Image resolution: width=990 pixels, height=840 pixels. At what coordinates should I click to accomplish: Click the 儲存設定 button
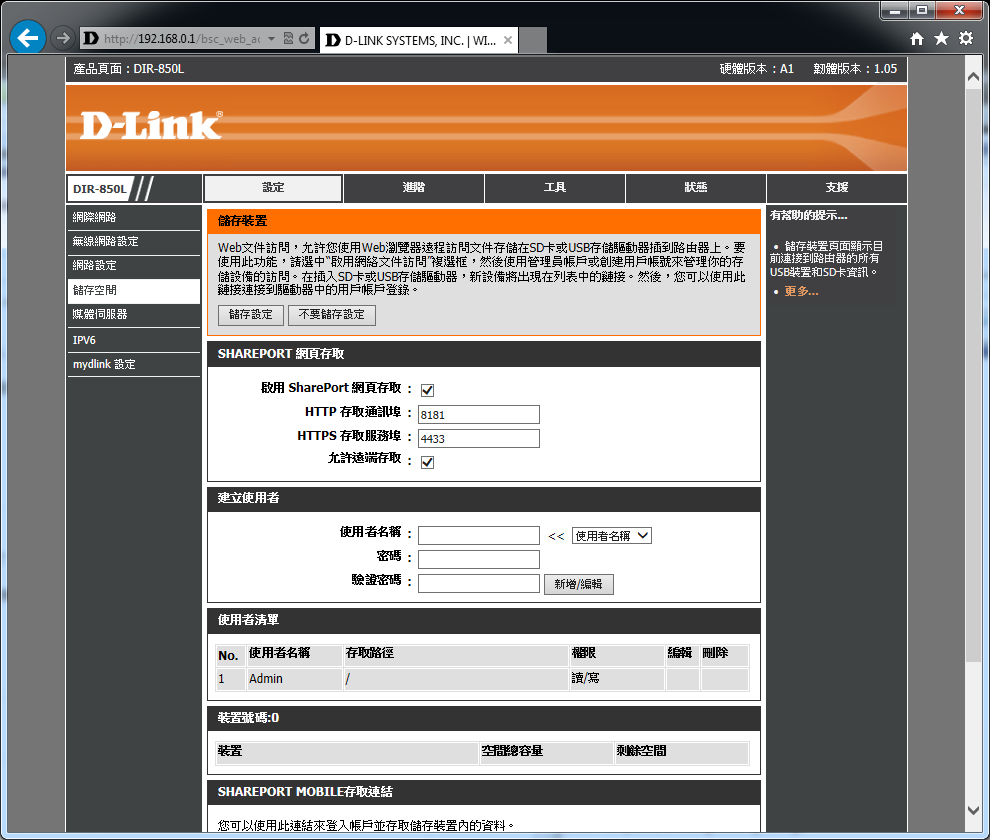(251, 315)
